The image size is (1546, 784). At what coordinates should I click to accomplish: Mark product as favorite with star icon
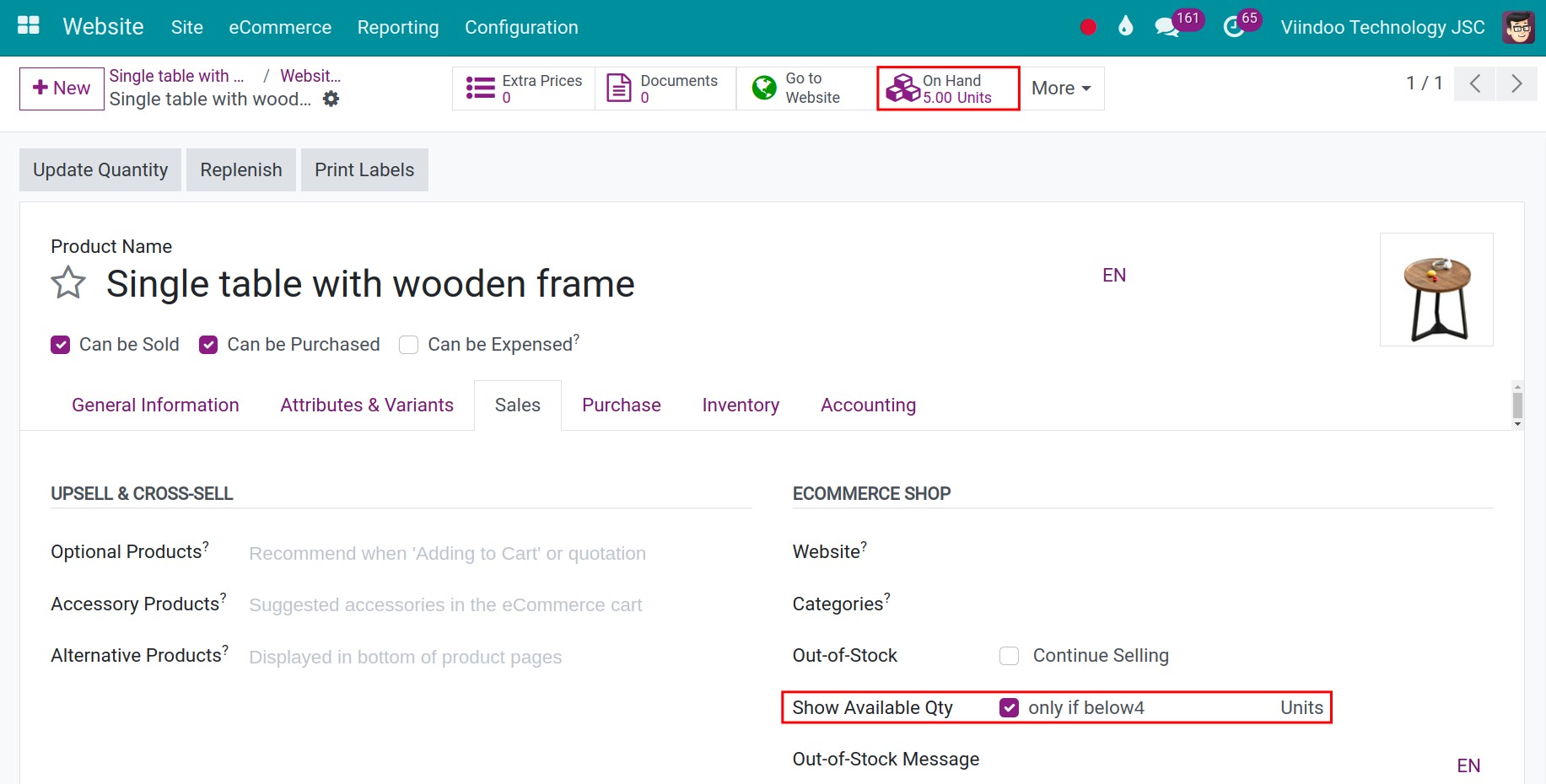68,283
